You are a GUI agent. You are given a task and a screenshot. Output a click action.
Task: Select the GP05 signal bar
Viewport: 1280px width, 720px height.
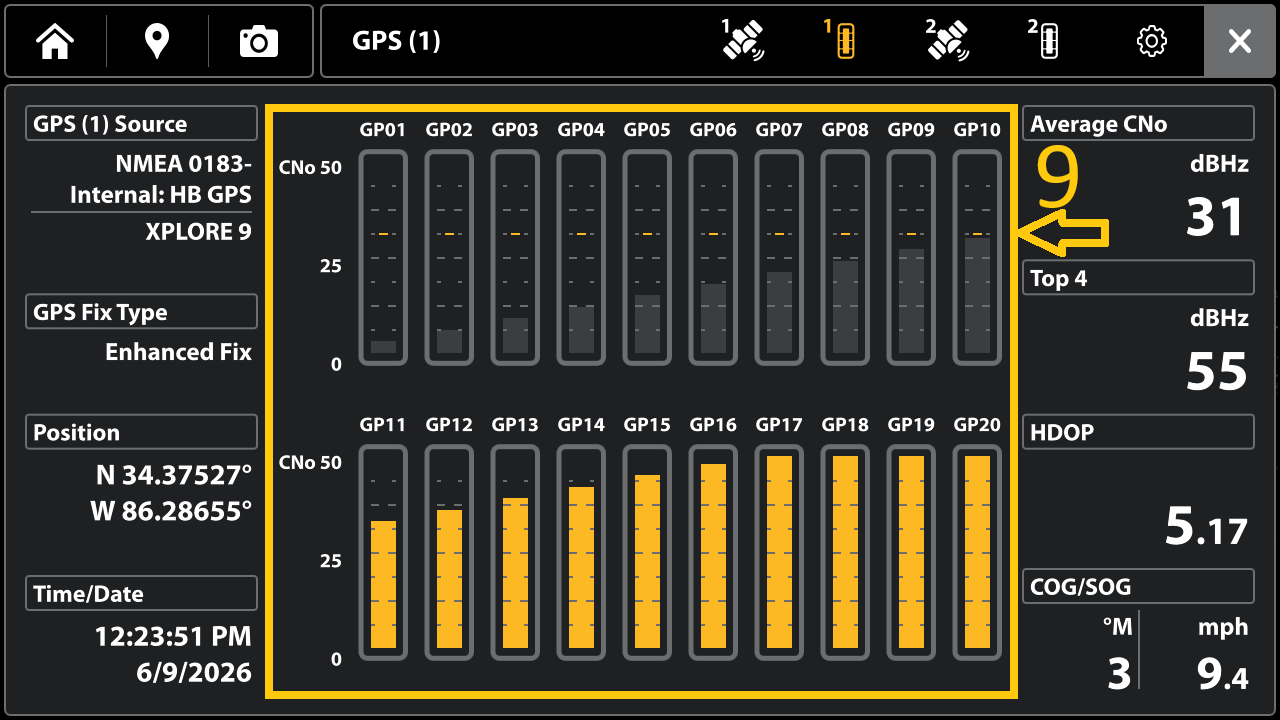[647, 257]
